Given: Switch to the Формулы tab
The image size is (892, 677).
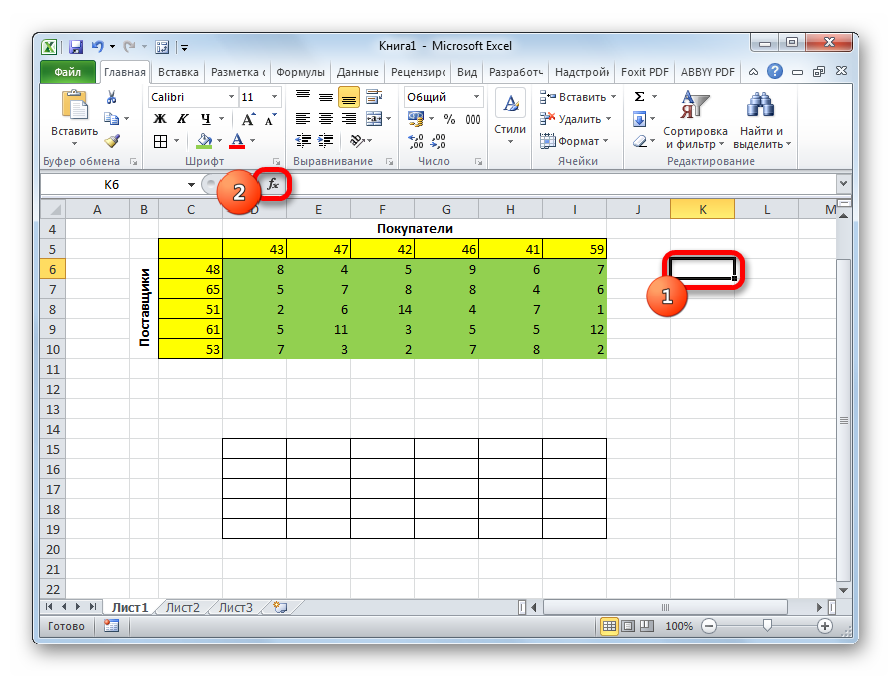Looking at the screenshot, I should [x=300, y=72].
